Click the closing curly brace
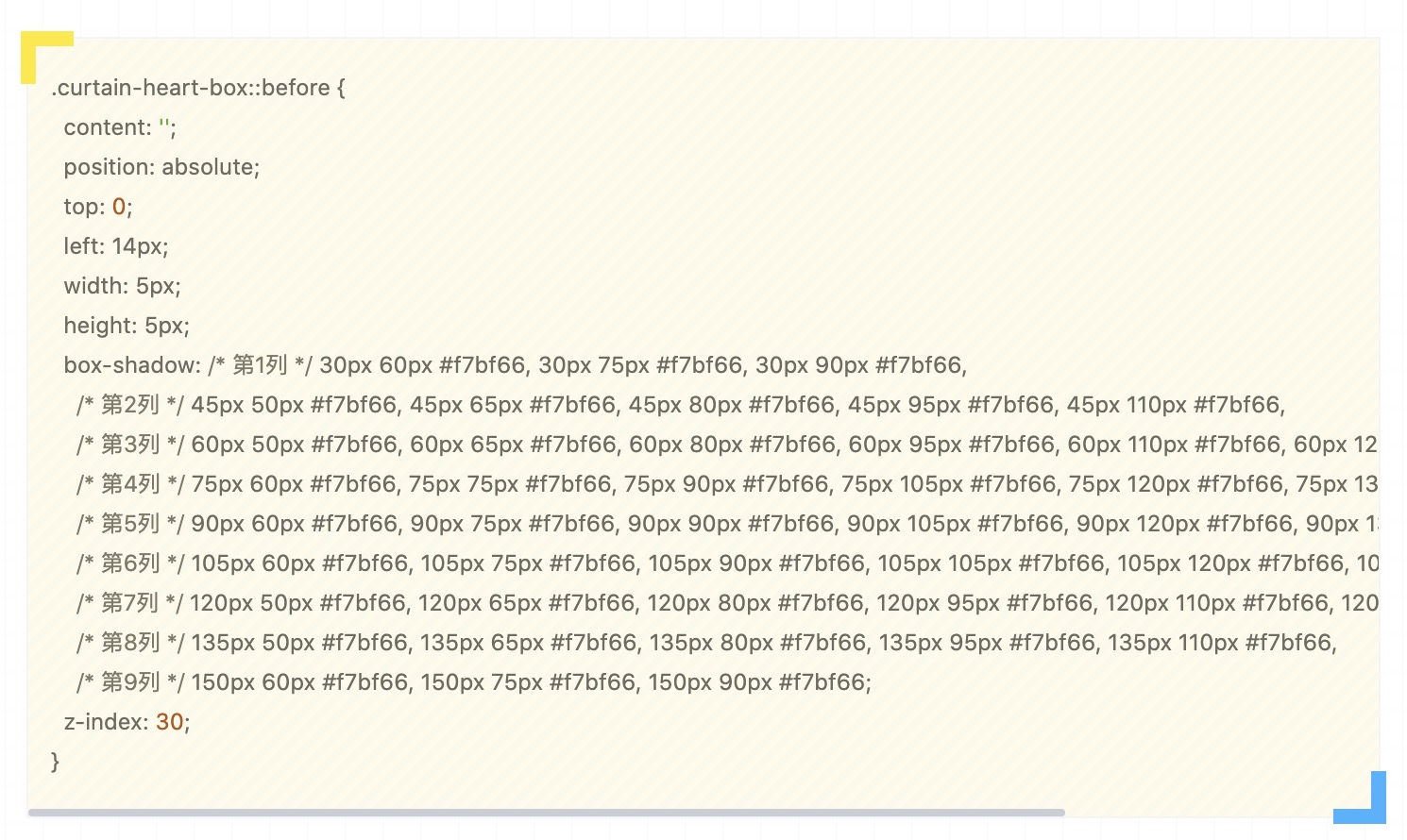 [55, 762]
